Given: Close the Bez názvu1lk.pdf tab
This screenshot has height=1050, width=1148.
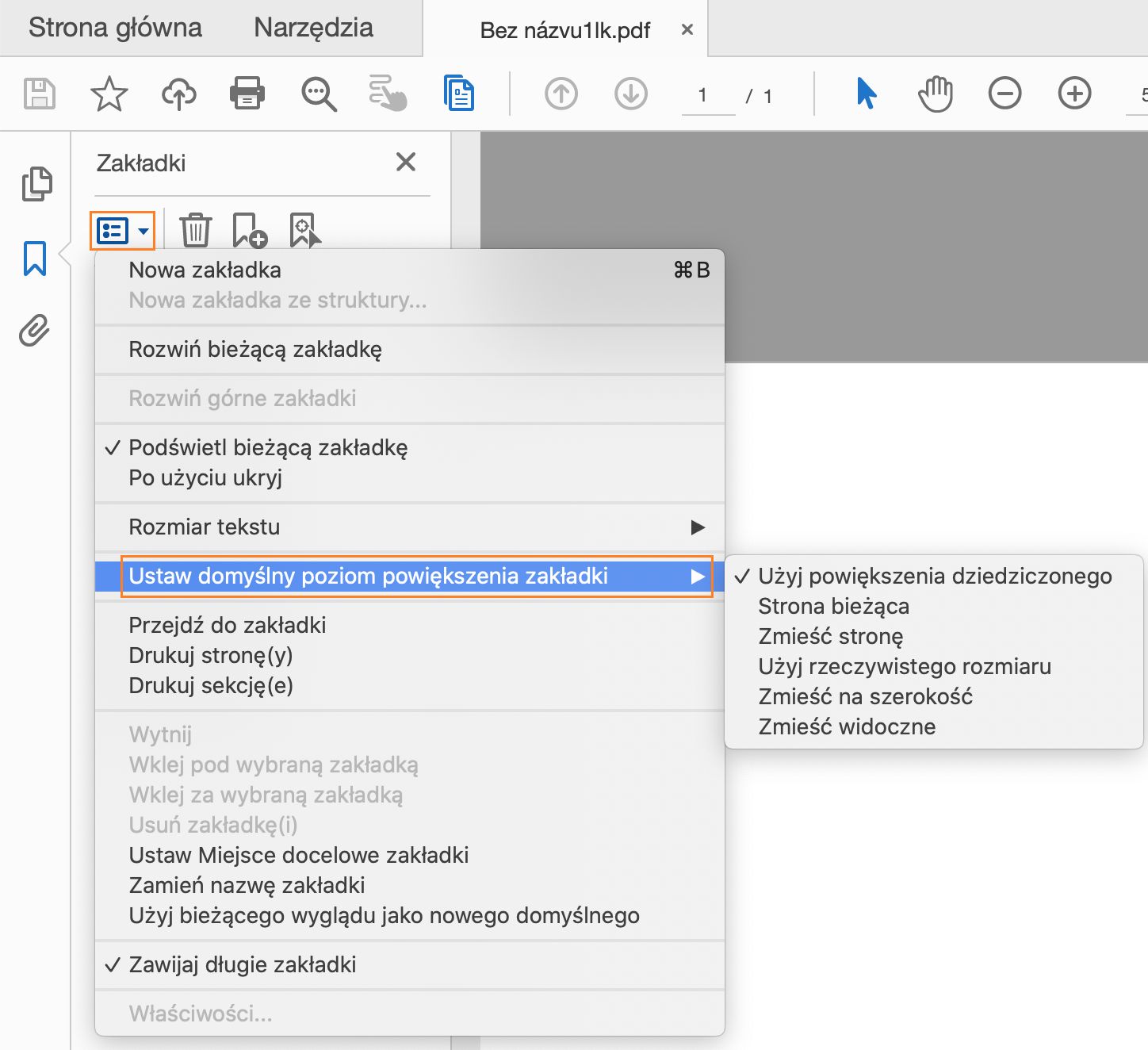Looking at the screenshot, I should pyautogui.click(x=687, y=29).
